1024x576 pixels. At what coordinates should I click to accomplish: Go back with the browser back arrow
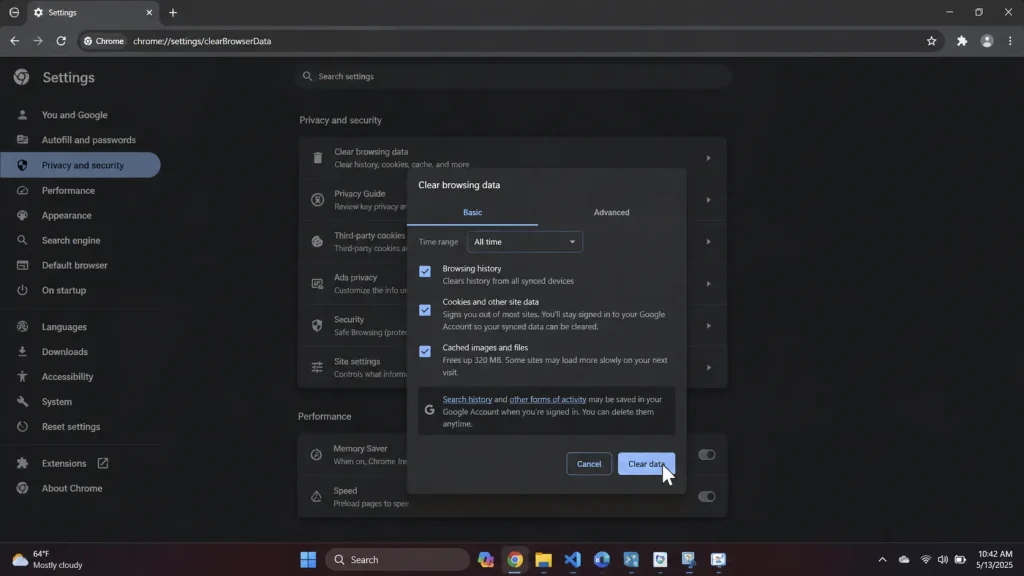coord(14,40)
